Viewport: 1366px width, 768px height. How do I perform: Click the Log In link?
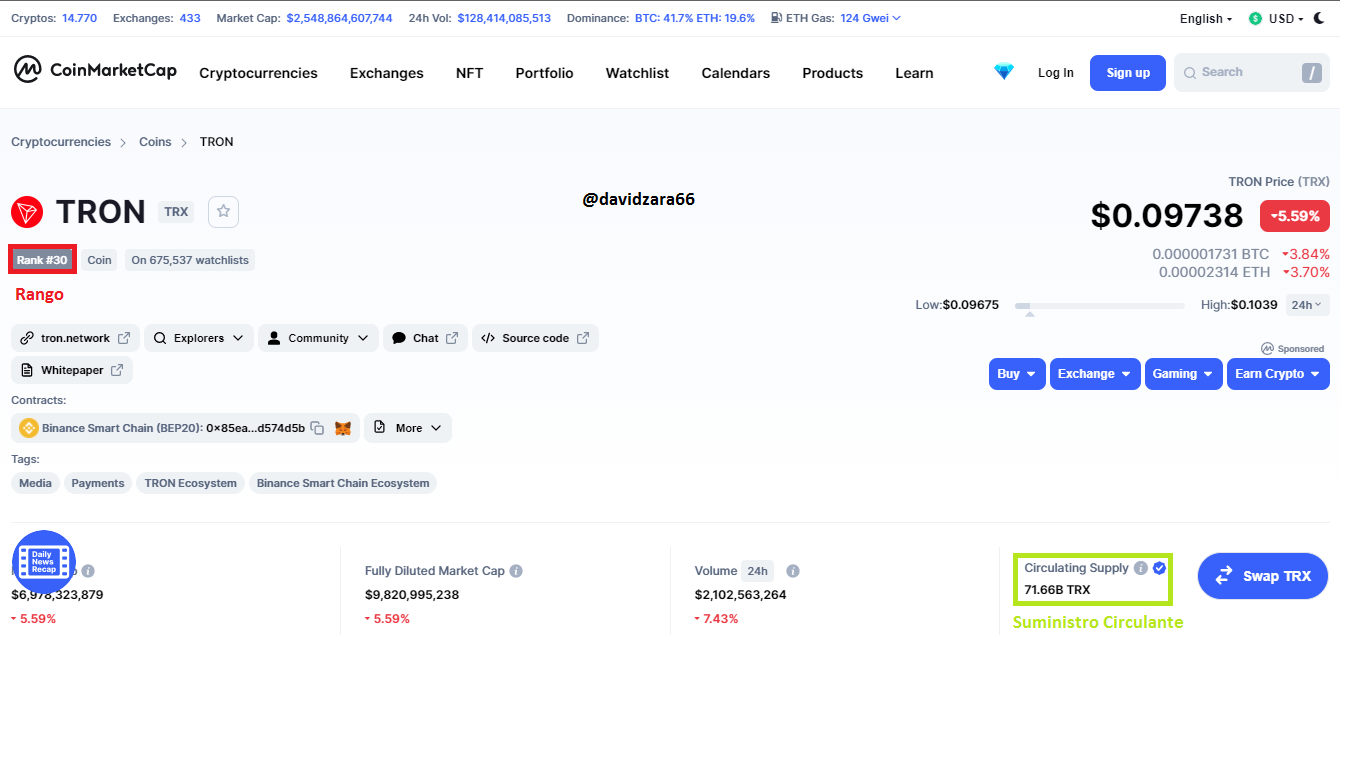click(1055, 73)
